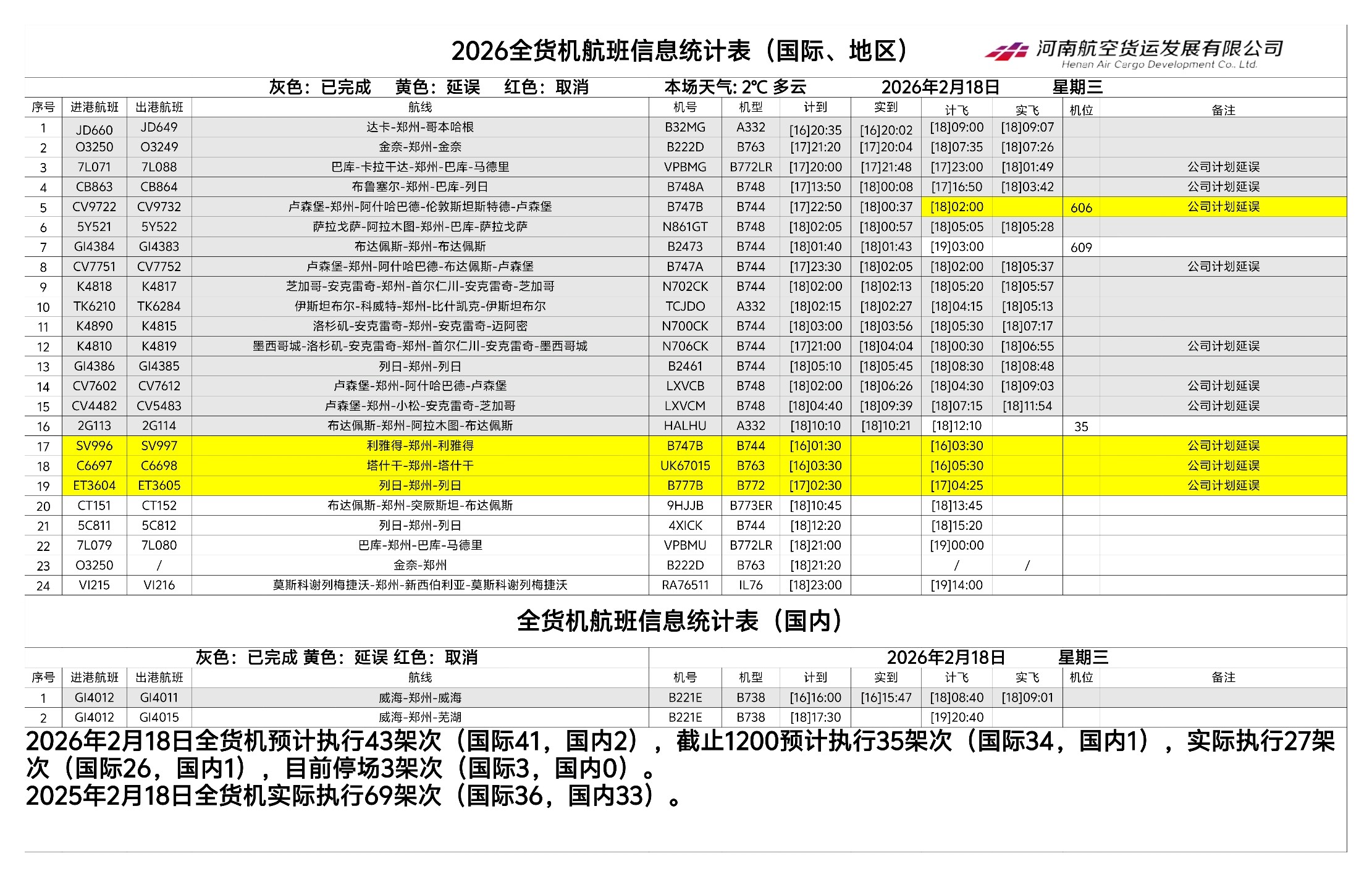This screenshot has width=1372, height=877.
Task: Click the CV9722 inbound flight cell
Action: coord(94,207)
